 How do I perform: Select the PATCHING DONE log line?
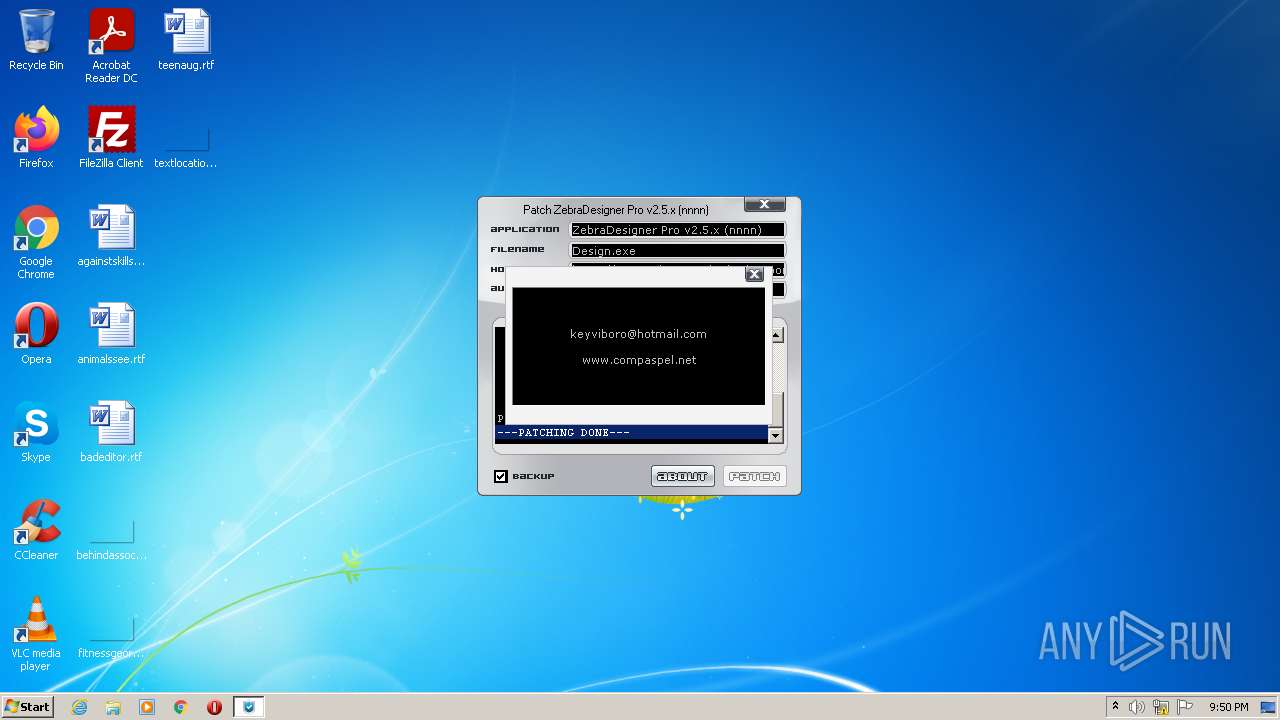[631, 433]
